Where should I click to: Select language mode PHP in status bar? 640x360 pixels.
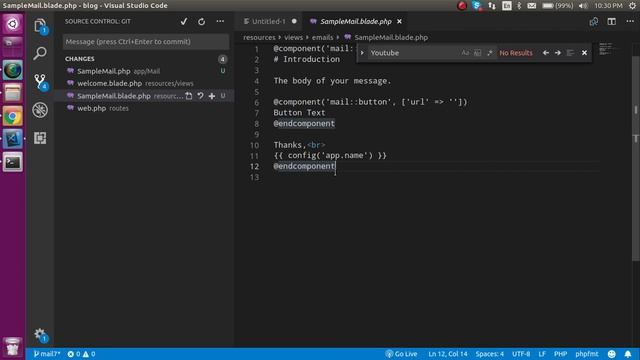coord(560,354)
